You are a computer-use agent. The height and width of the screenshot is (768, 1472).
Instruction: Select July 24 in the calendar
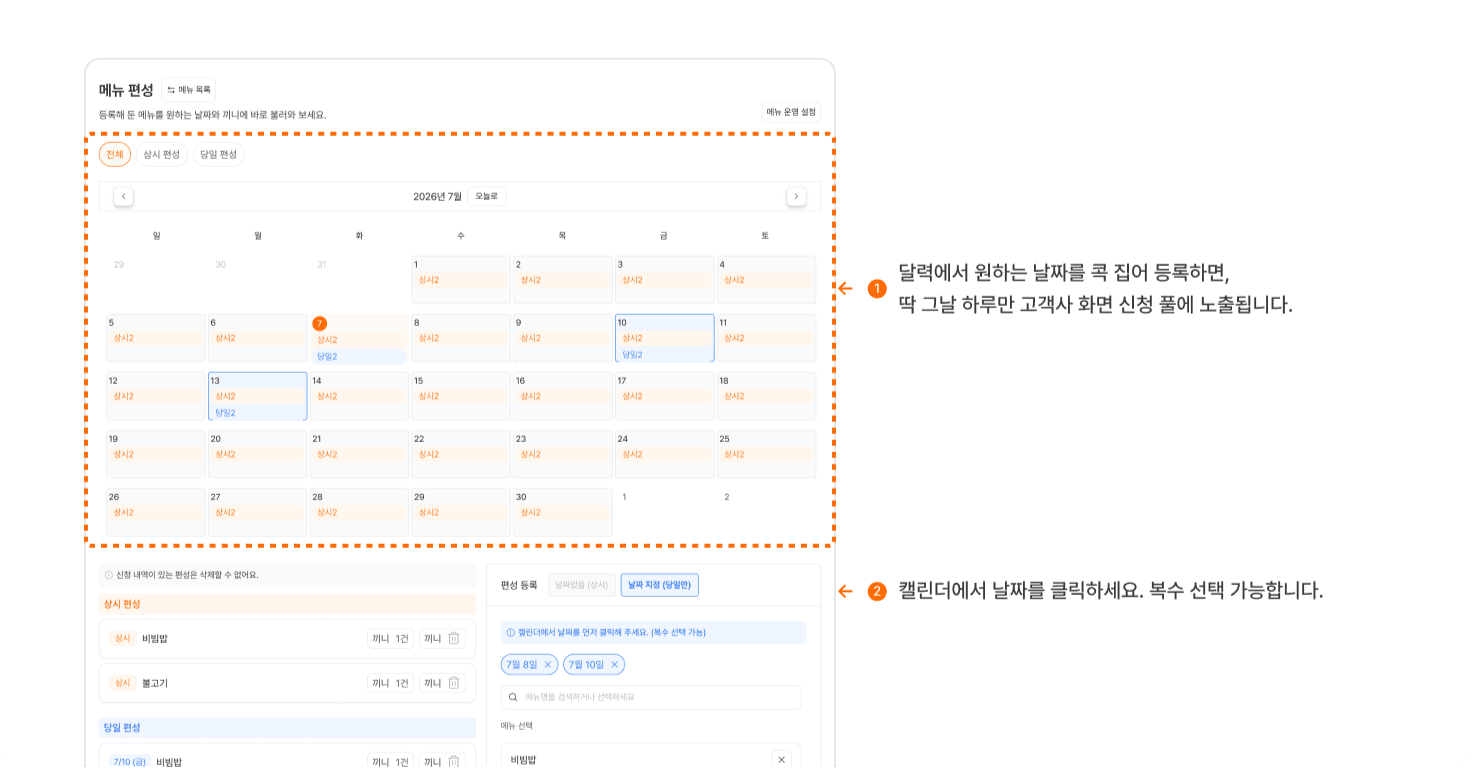coord(665,454)
